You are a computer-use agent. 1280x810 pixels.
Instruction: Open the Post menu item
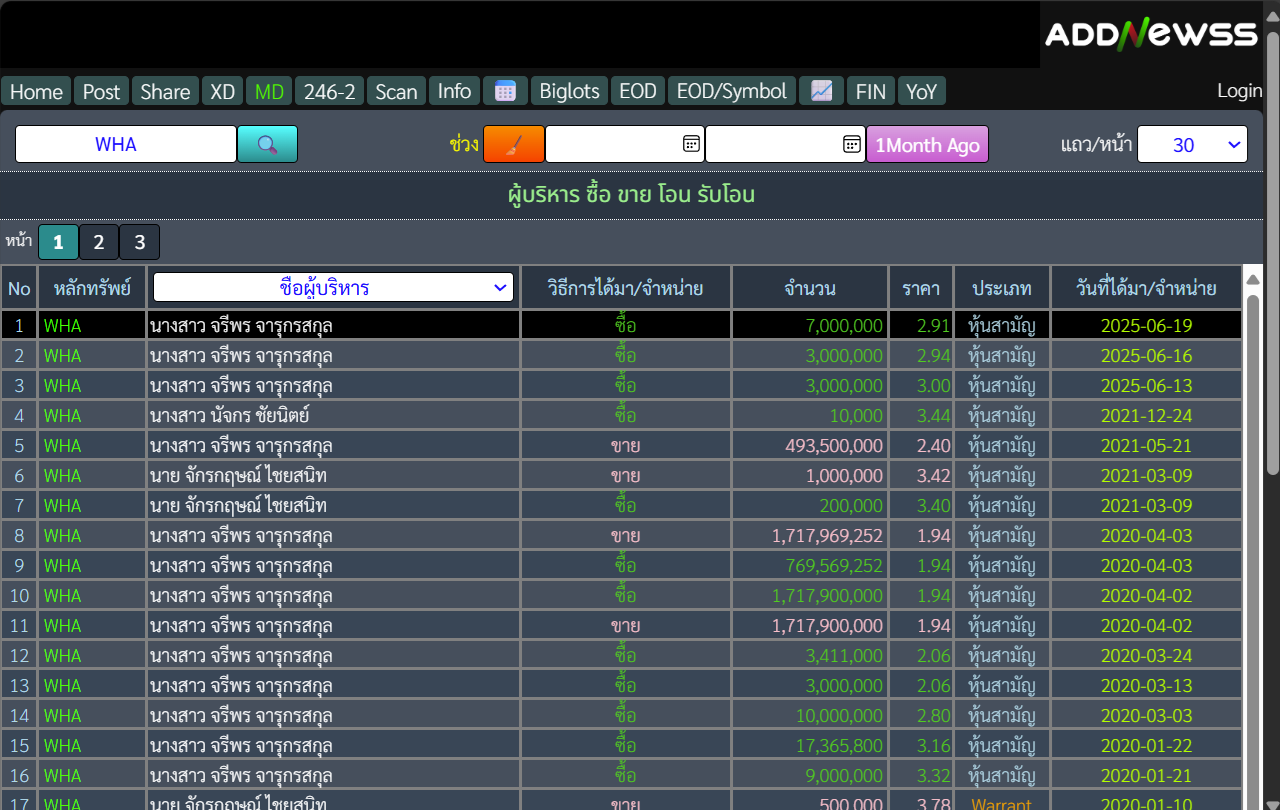tap(101, 91)
